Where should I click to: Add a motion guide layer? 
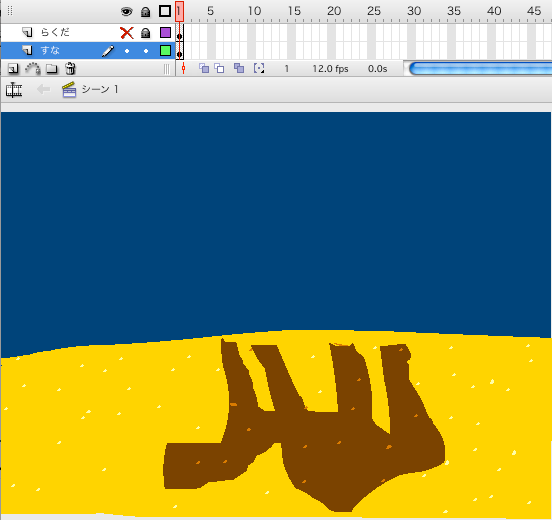[33, 68]
